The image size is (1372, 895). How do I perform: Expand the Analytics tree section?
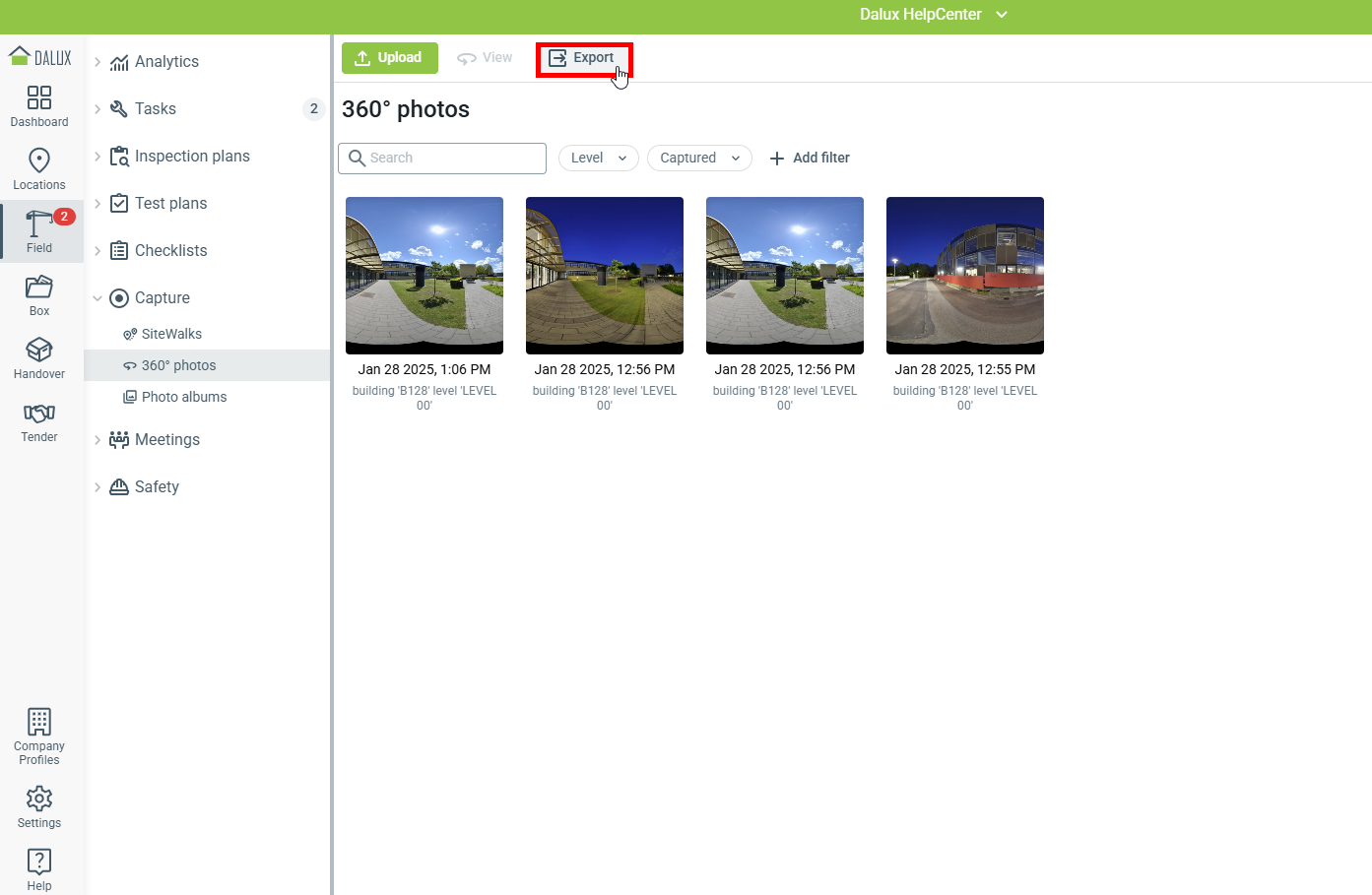[98, 62]
